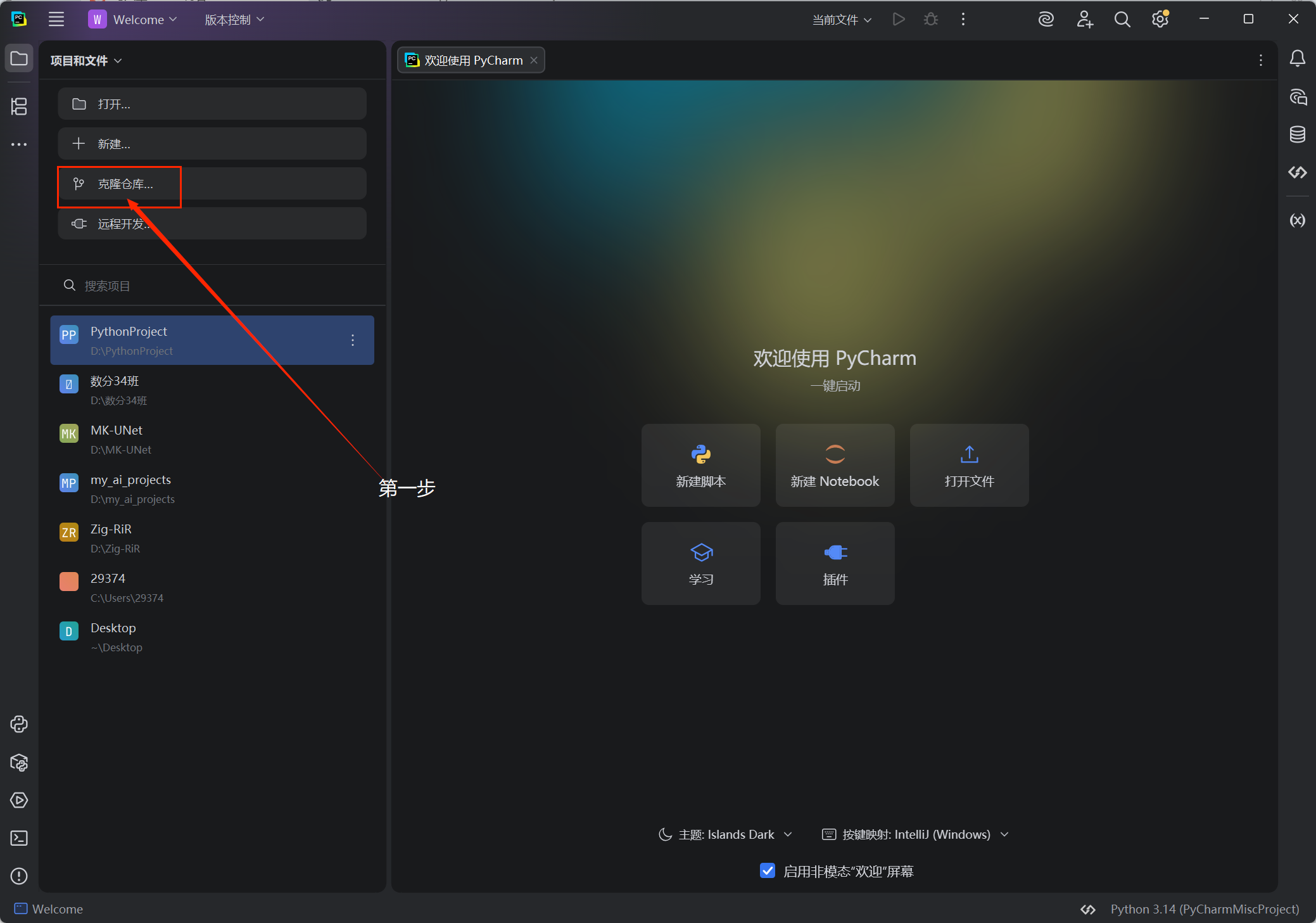Image resolution: width=1316 pixels, height=923 pixels.
Task: Open the Zig-RiR recent project
Action: (x=212, y=538)
